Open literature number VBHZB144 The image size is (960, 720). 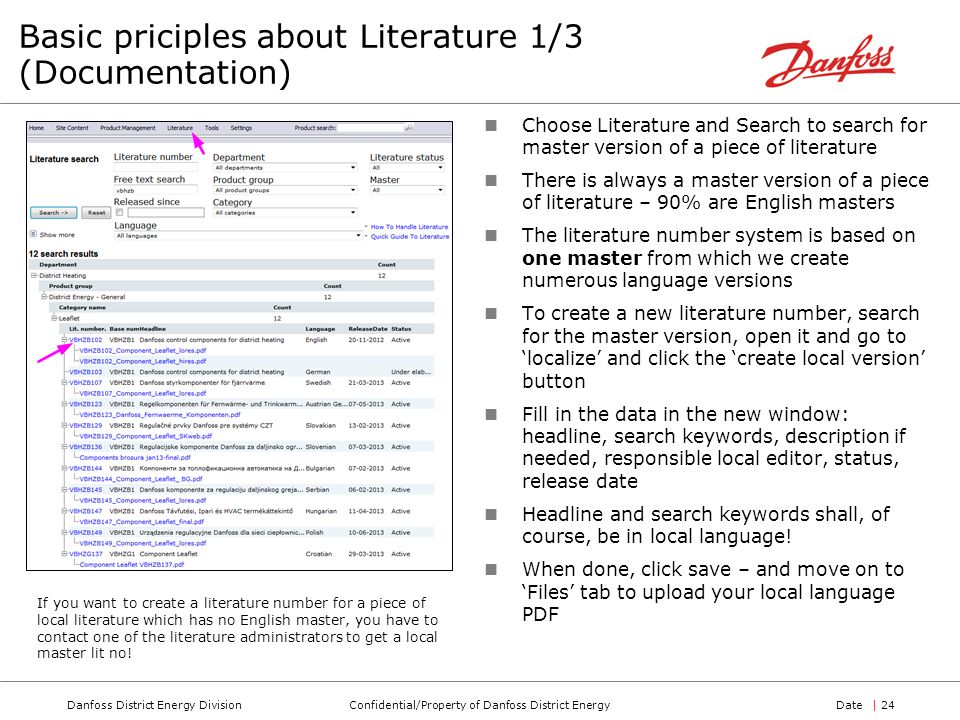(86, 468)
